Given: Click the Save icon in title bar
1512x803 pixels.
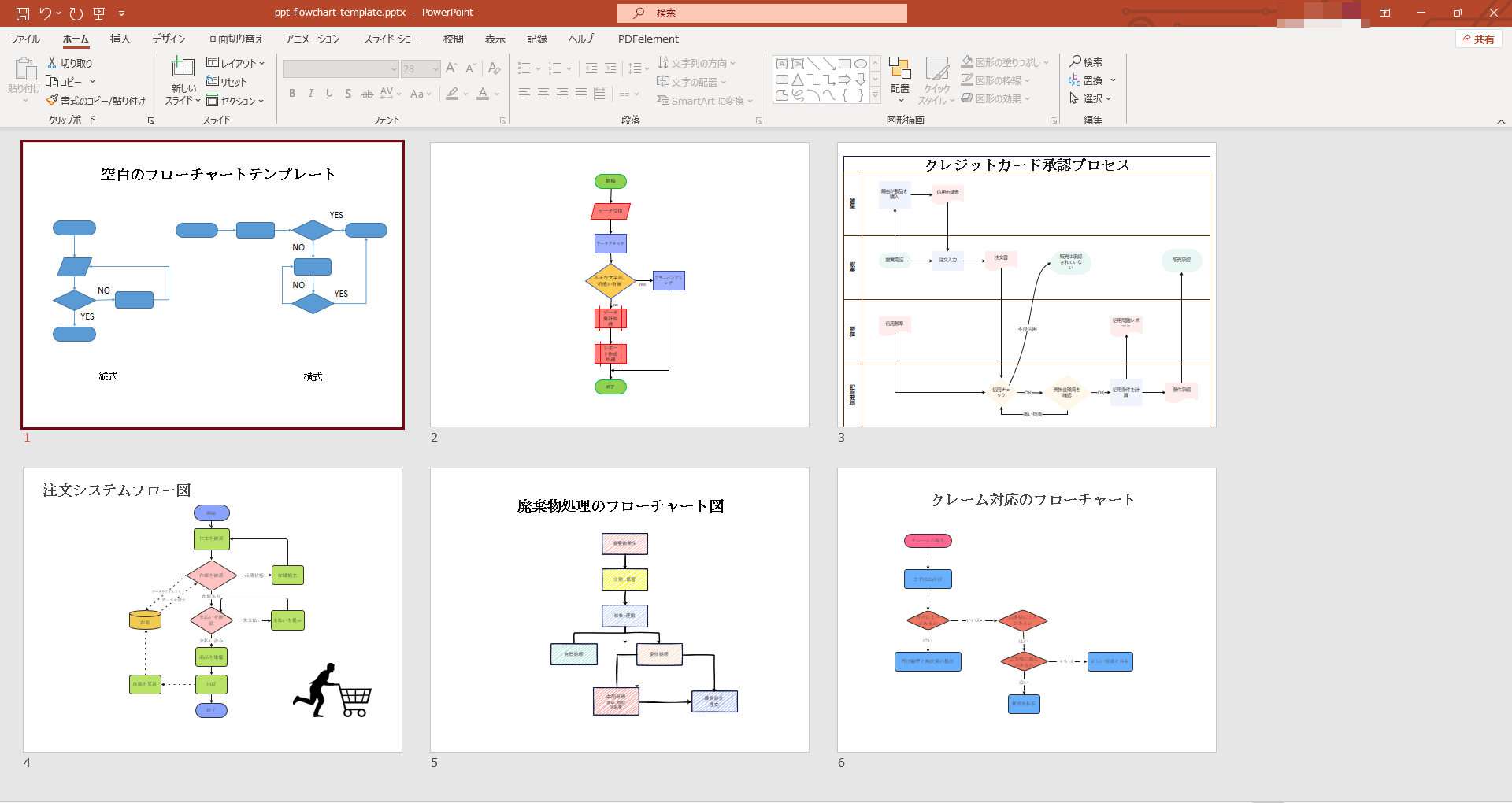Looking at the screenshot, I should click(x=23, y=13).
